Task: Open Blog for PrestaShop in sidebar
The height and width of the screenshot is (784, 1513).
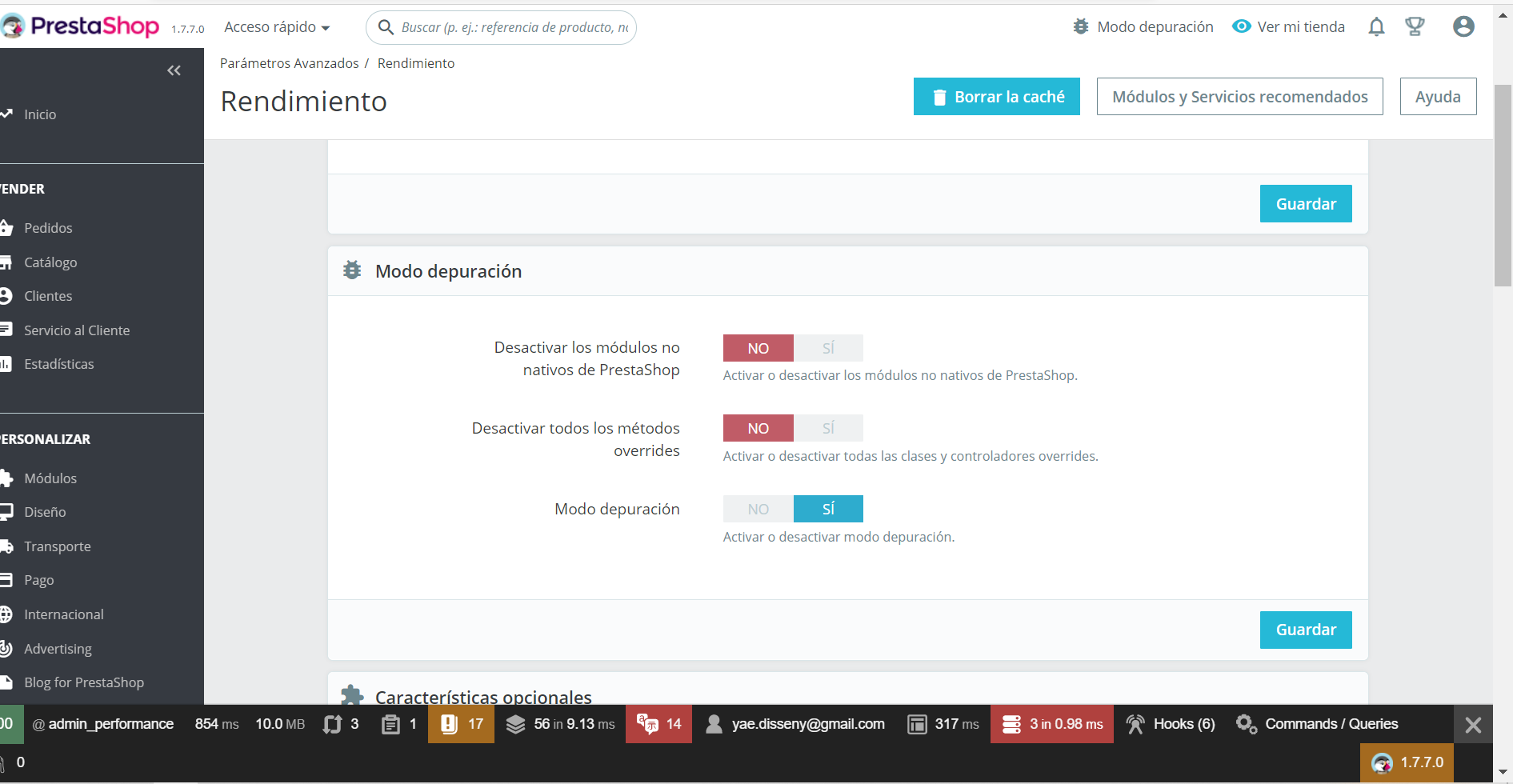Action: coord(84,682)
